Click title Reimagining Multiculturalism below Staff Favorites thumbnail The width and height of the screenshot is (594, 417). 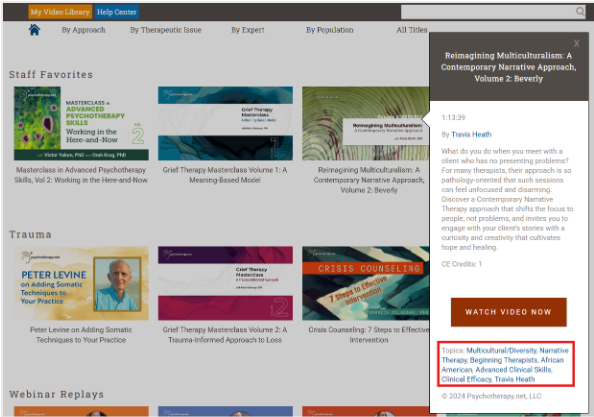[x=369, y=180]
